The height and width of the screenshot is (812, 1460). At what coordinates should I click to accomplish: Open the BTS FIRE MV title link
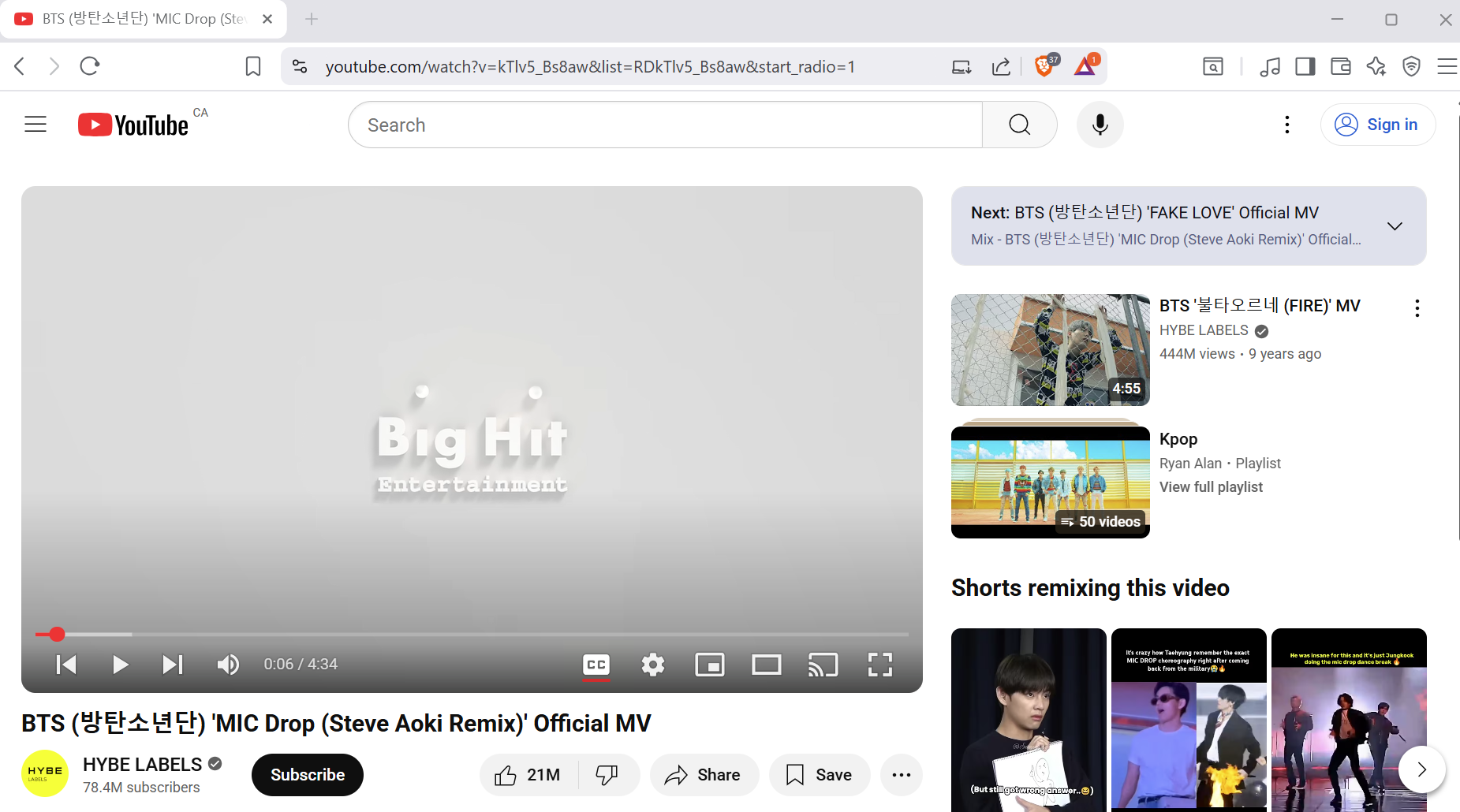coord(1260,306)
